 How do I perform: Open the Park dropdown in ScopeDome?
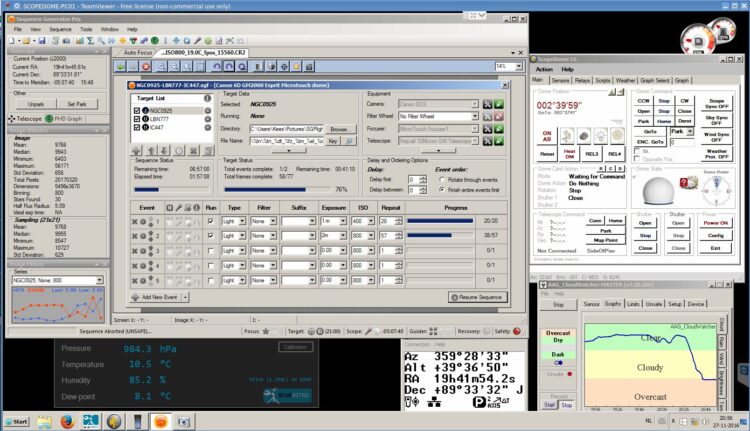690,132
